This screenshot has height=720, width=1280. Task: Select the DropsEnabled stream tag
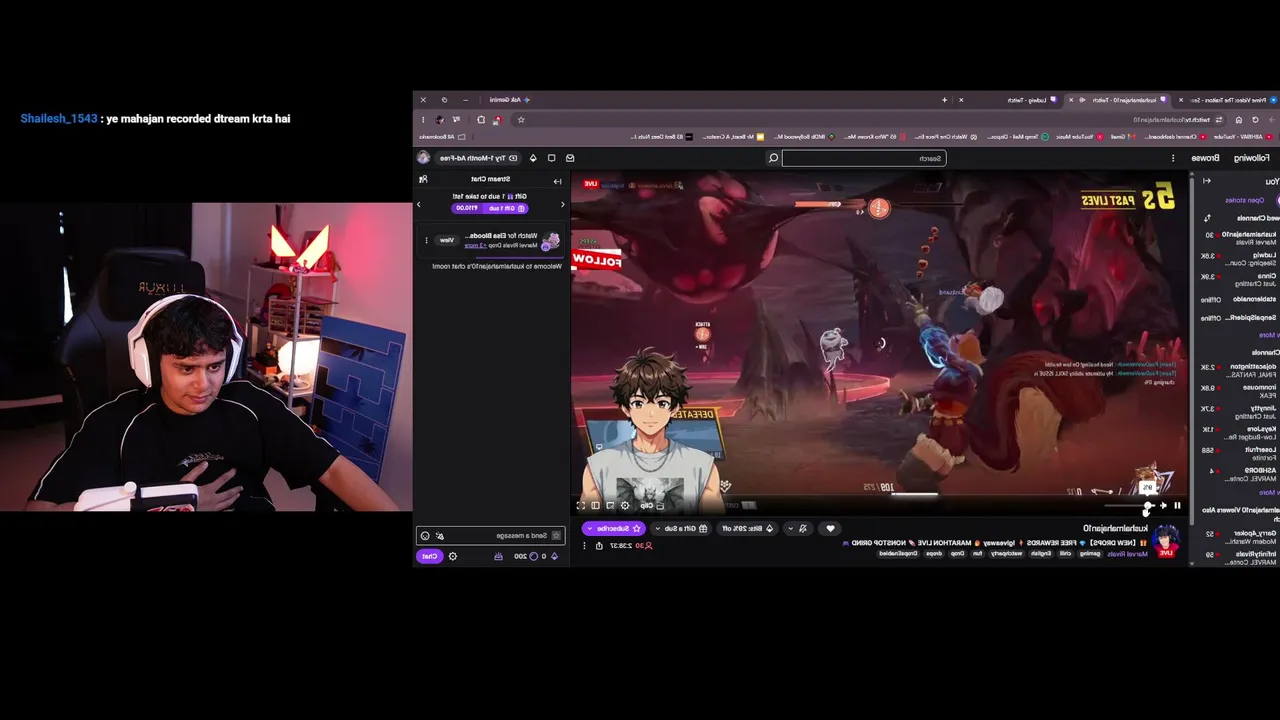899,553
